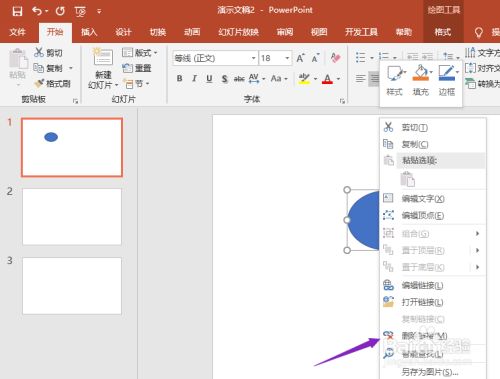Open the 文件 tab
The height and width of the screenshot is (379, 500).
[x=17, y=32]
